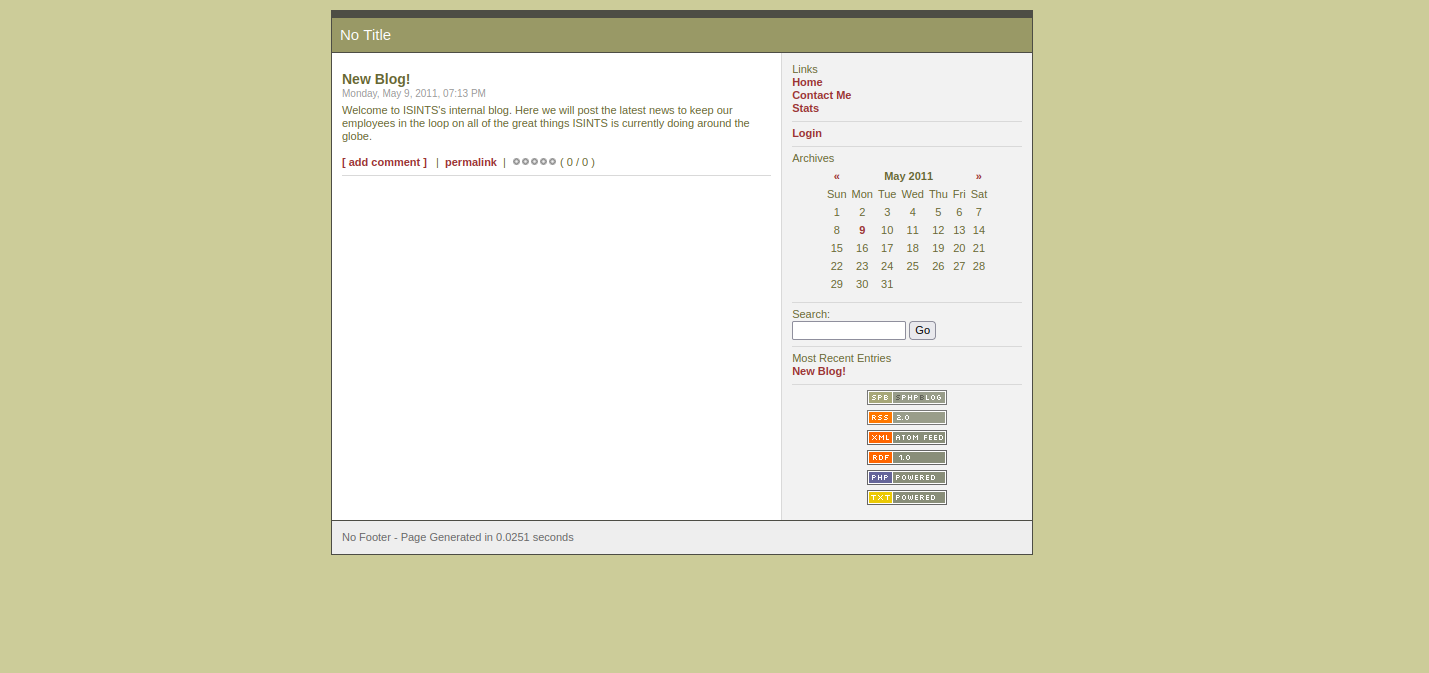Click the SPB PHPBlog badge
Image resolution: width=1429 pixels, height=673 pixels.
click(x=906, y=397)
